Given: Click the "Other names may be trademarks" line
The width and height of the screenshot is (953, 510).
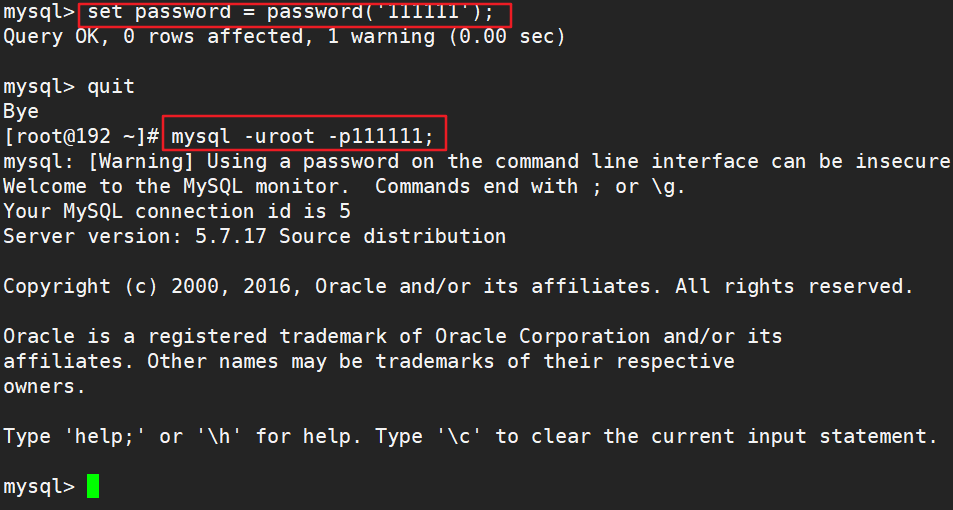Looking at the screenshot, I should coord(368,361).
